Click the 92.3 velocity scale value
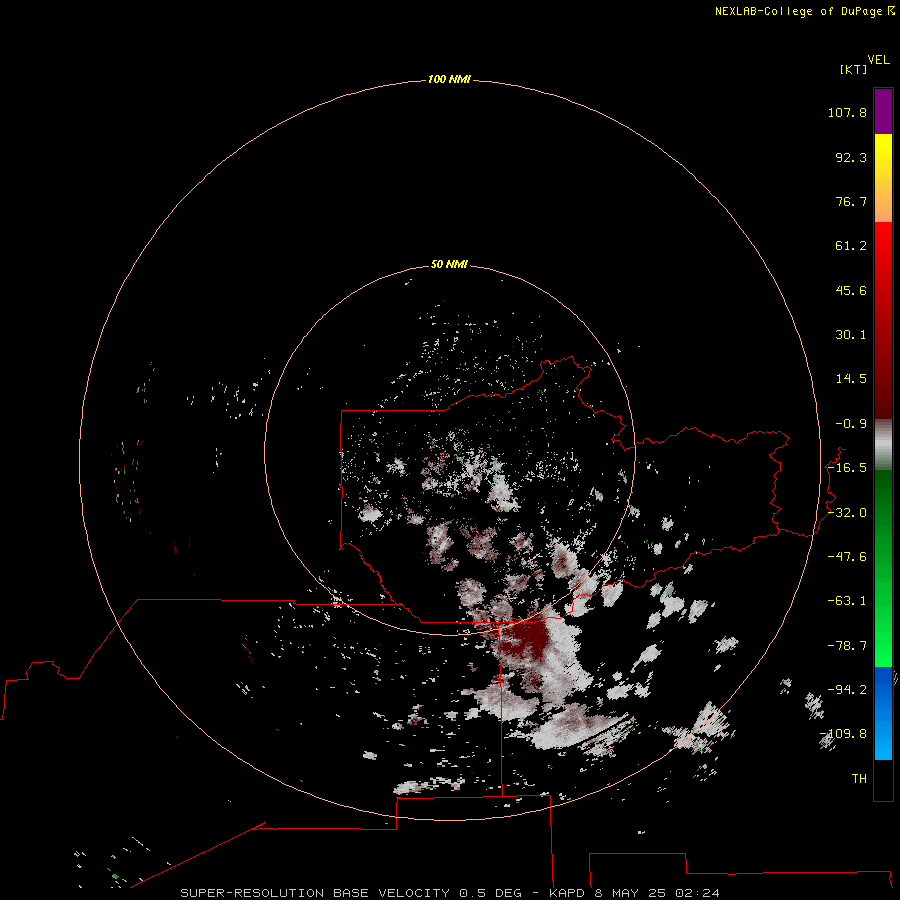Image resolution: width=900 pixels, height=900 pixels. point(851,157)
